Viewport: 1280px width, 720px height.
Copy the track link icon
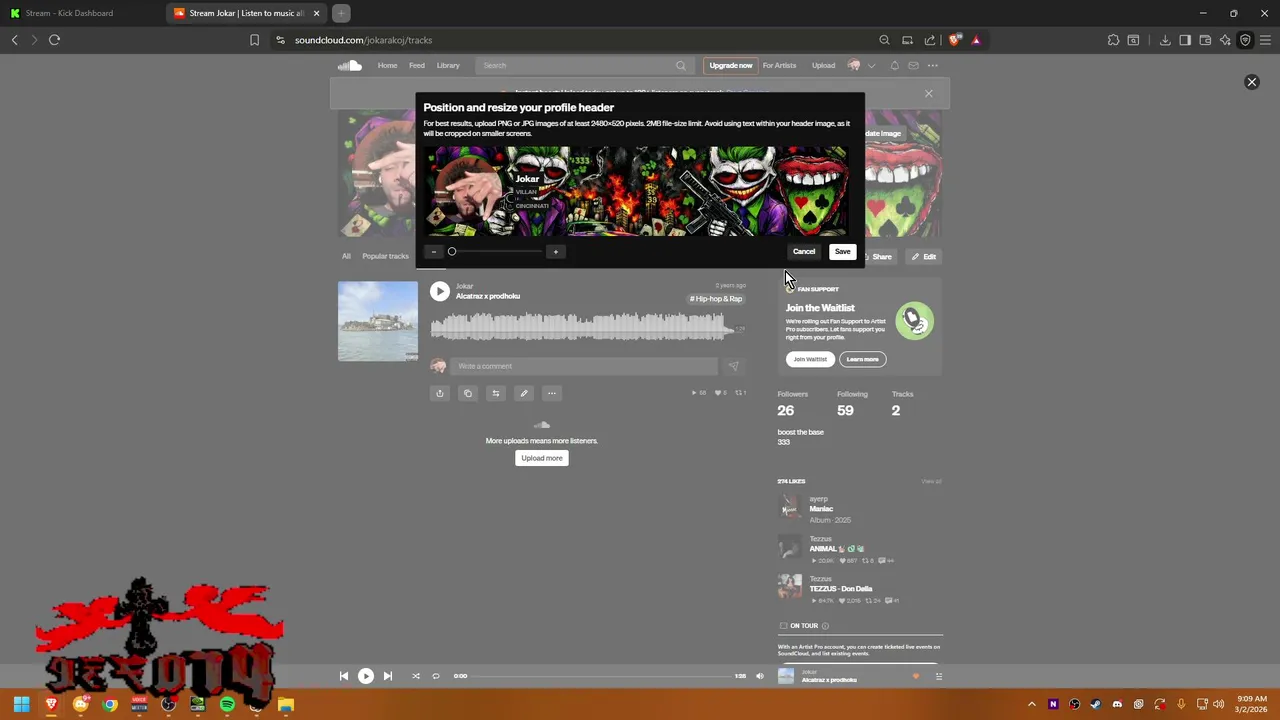pos(468,393)
